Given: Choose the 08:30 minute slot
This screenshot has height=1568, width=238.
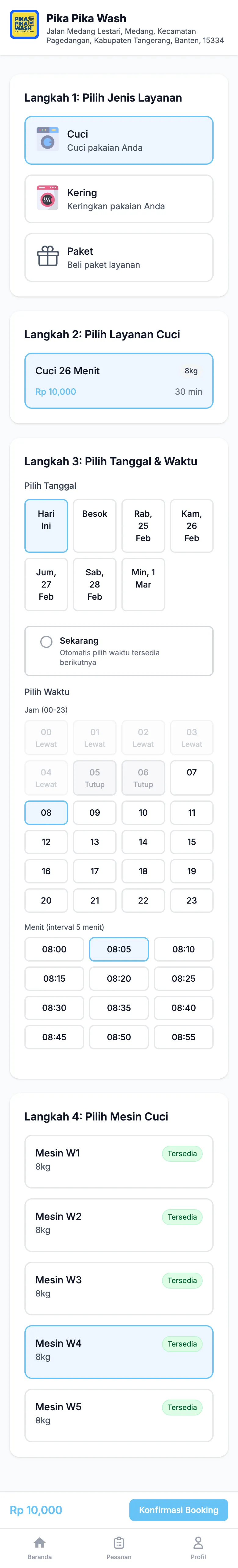Looking at the screenshot, I should pyautogui.click(x=54, y=1007).
